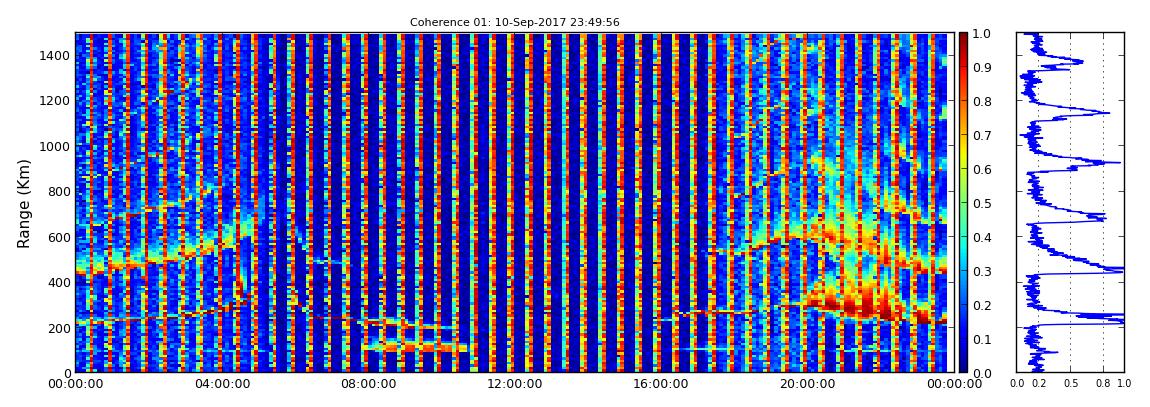The height and width of the screenshot is (407, 1150).
Task: Click the colorbar 0.4 label
Action: point(981,238)
